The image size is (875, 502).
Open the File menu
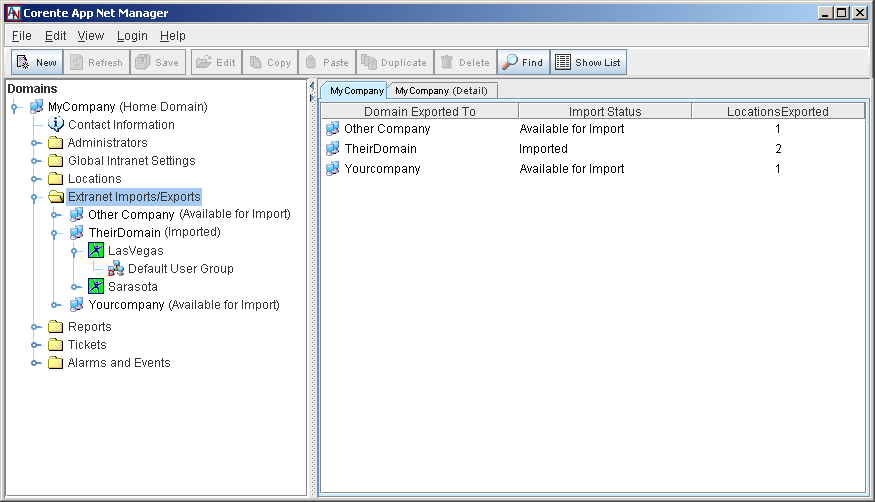[22, 36]
